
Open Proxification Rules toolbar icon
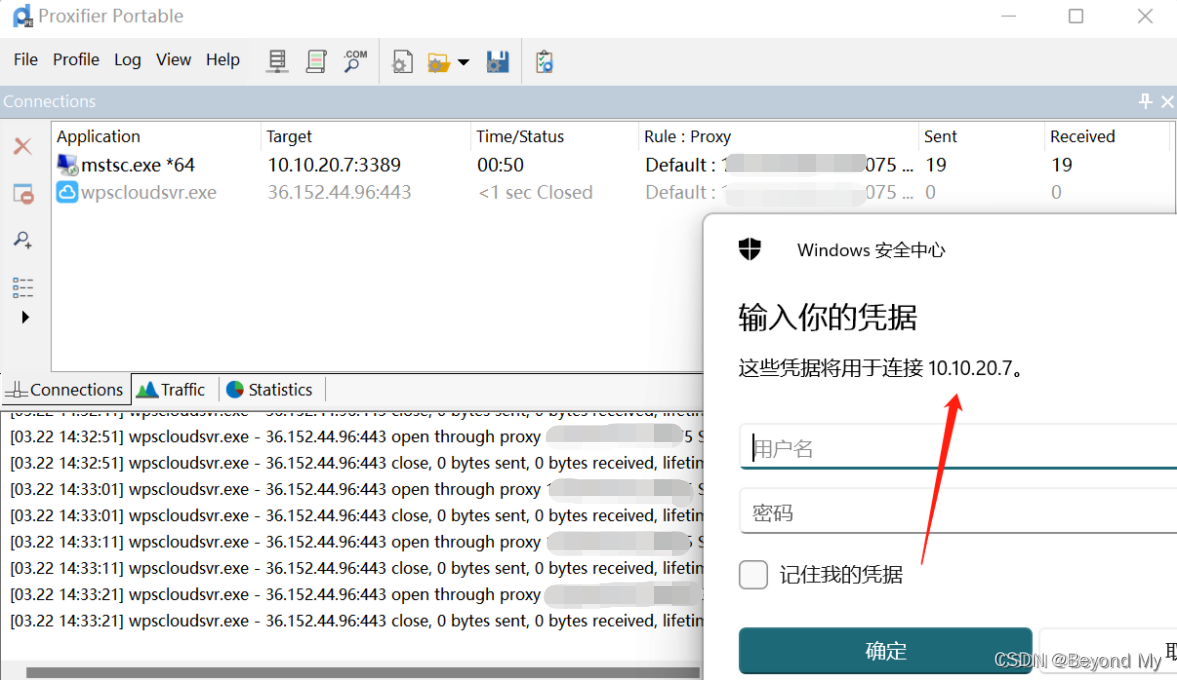click(x=316, y=62)
